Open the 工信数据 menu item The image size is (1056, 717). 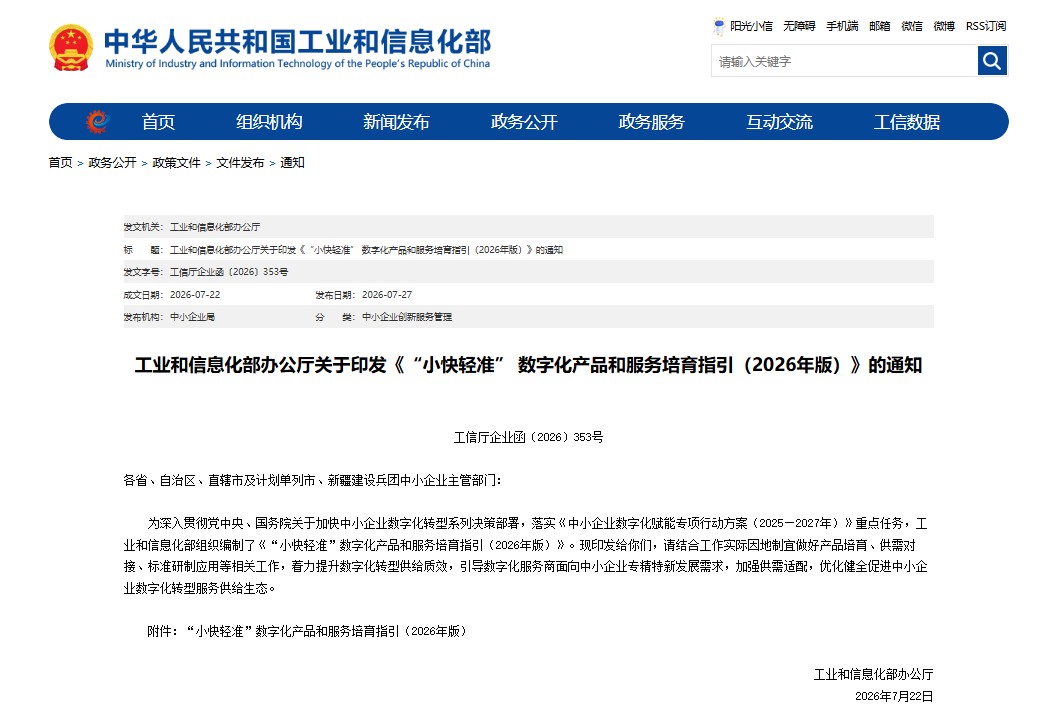[x=906, y=122]
